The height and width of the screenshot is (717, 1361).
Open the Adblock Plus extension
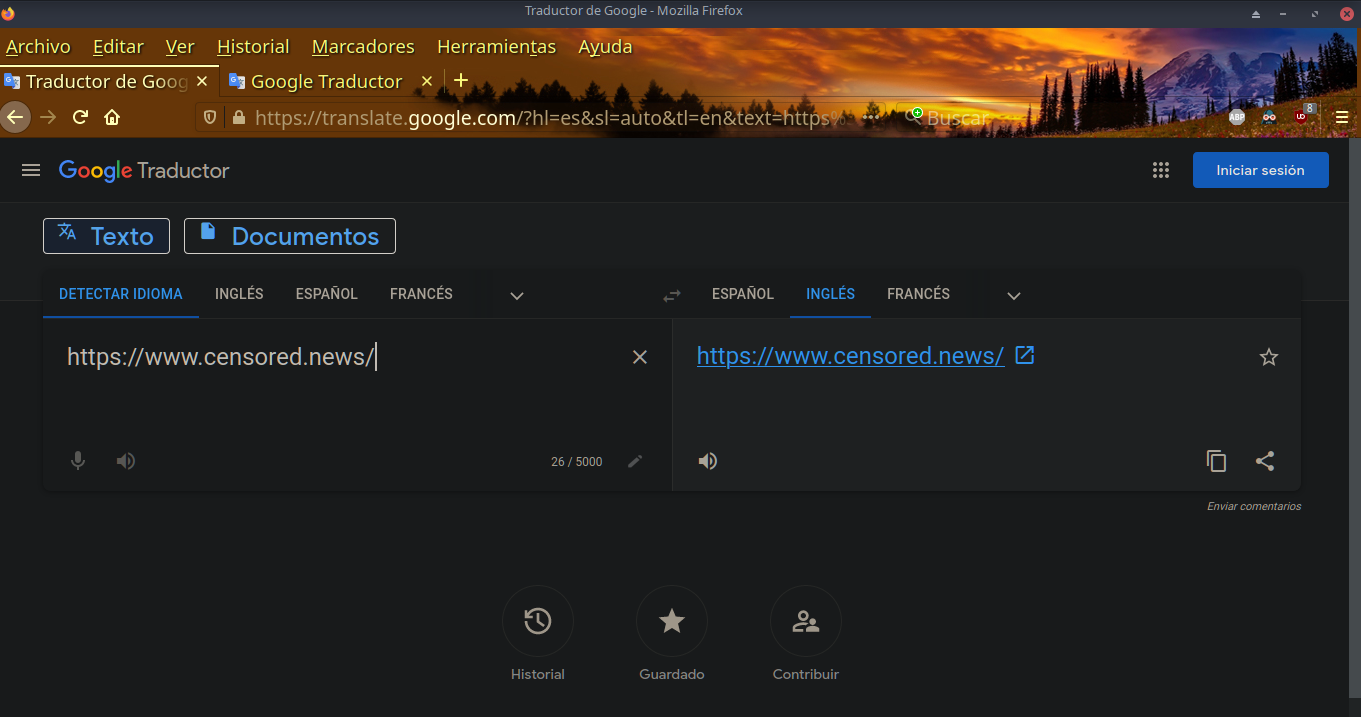coord(1237,117)
